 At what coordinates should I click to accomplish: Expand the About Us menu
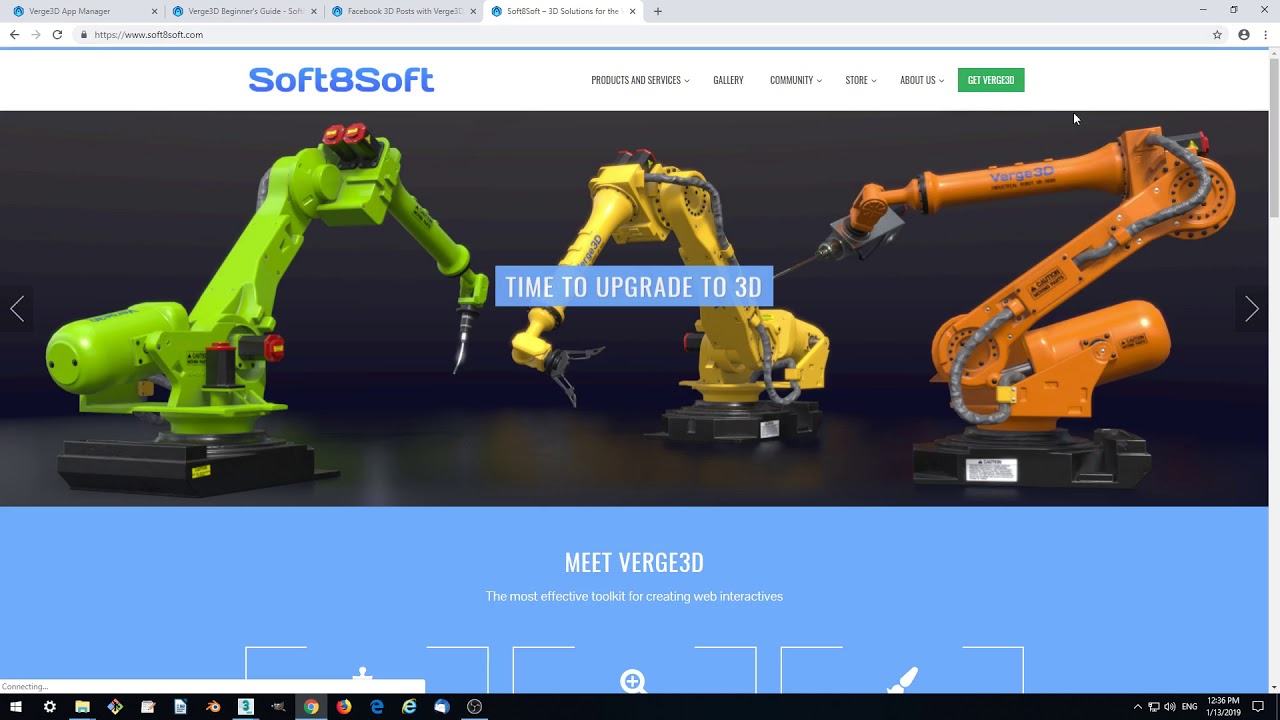pos(921,80)
